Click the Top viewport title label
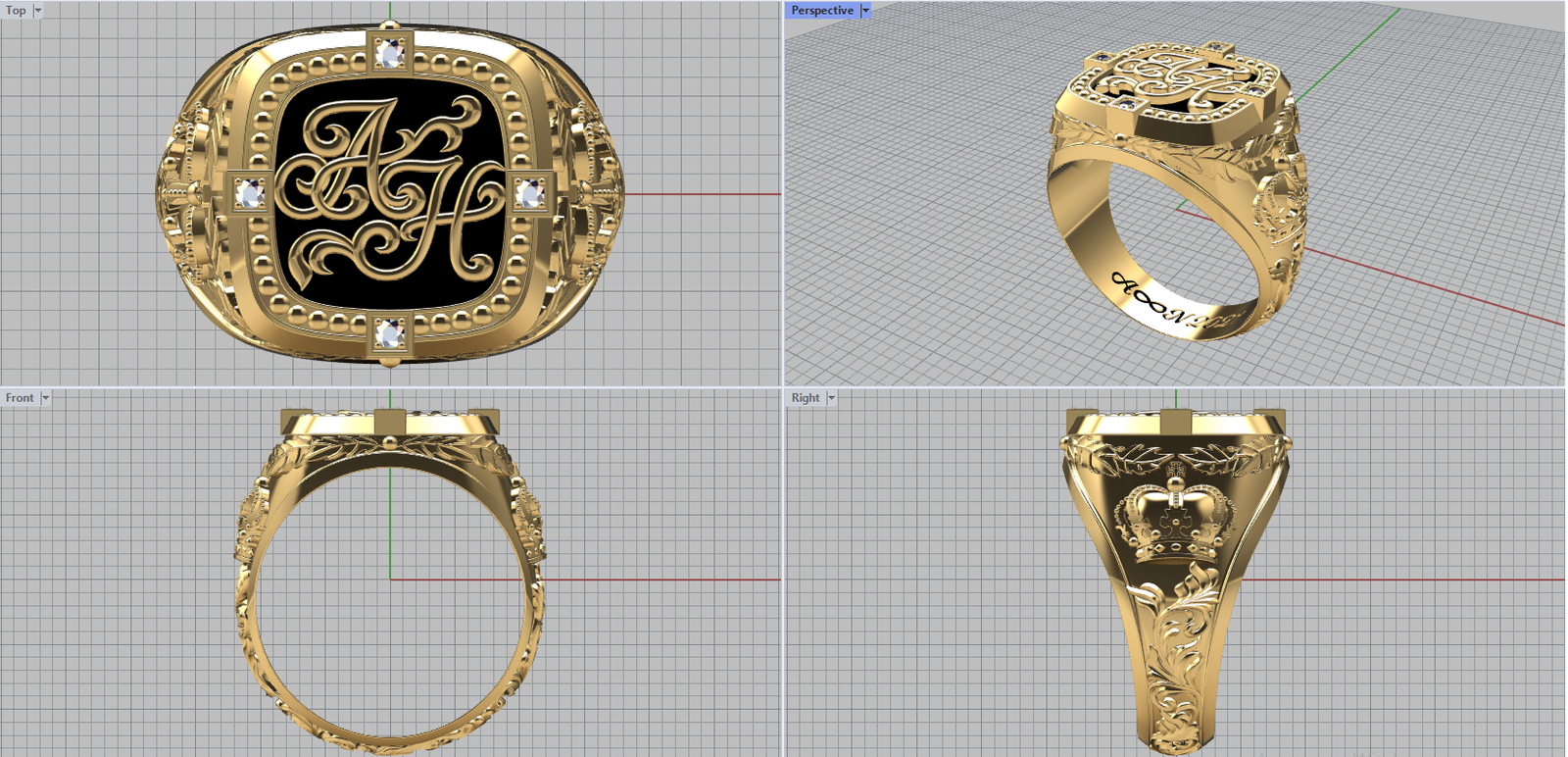This screenshot has height=757, width=1568. (16, 11)
